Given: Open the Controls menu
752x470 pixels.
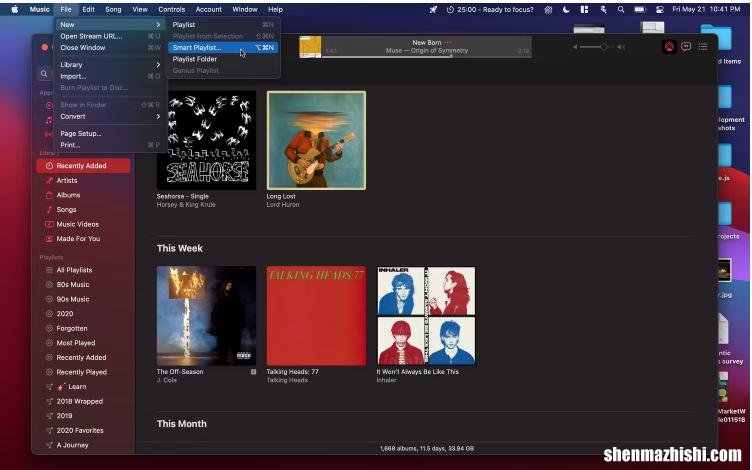Looking at the screenshot, I should [x=172, y=9].
